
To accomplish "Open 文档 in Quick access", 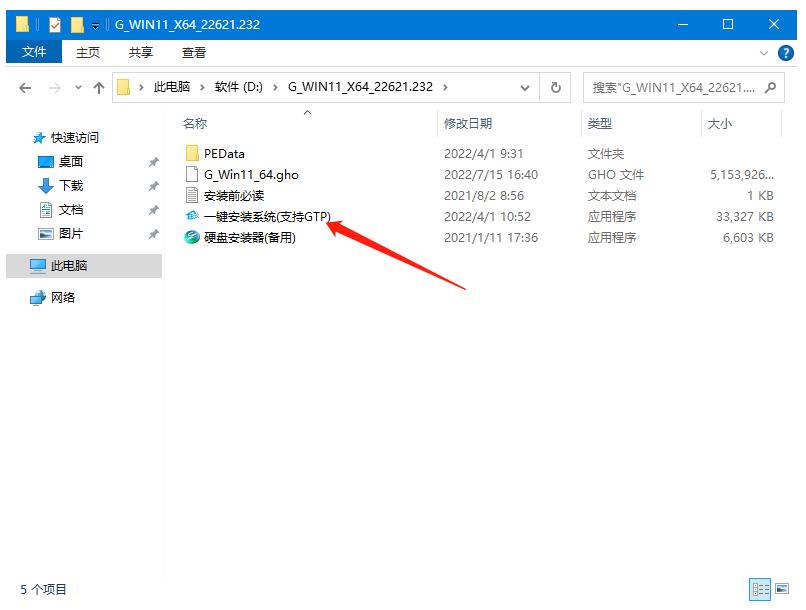I will pyautogui.click(x=71, y=210).
